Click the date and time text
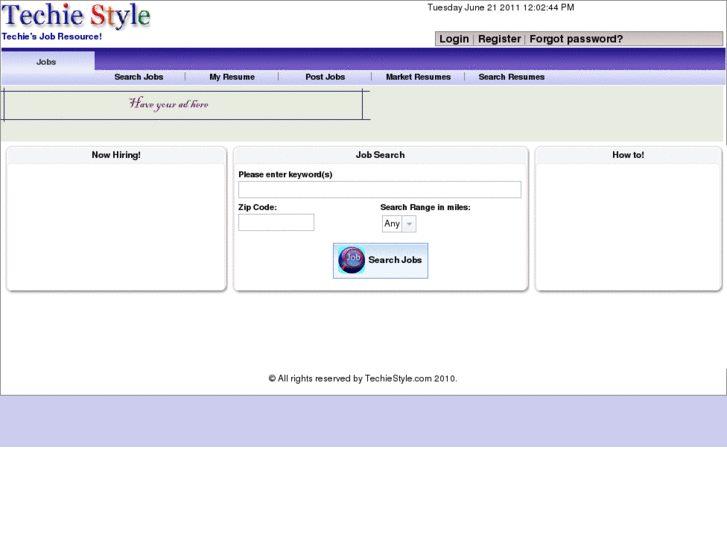Screen dimensions: 727x545 pyautogui.click(x=501, y=7)
